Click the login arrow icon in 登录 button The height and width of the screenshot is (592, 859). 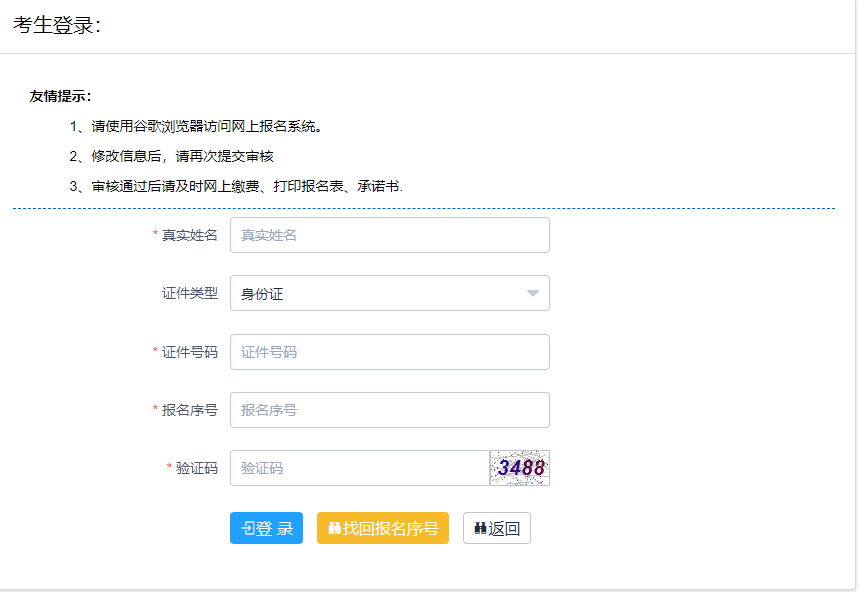(x=247, y=529)
